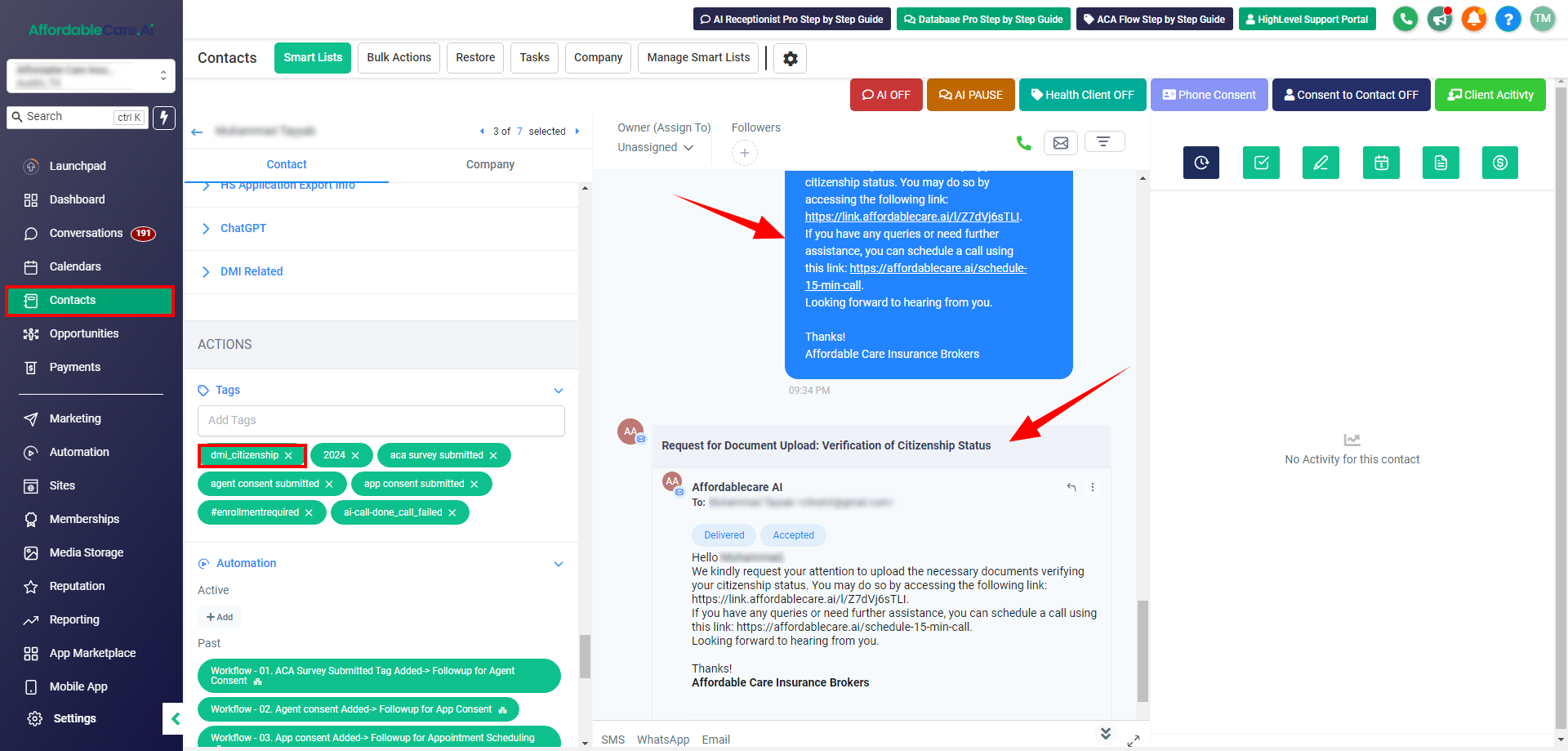Expand the DMI Related section
Image resolution: width=1568 pixels, height=751 pixels.
pyautogui.click(x=252, y=272)
